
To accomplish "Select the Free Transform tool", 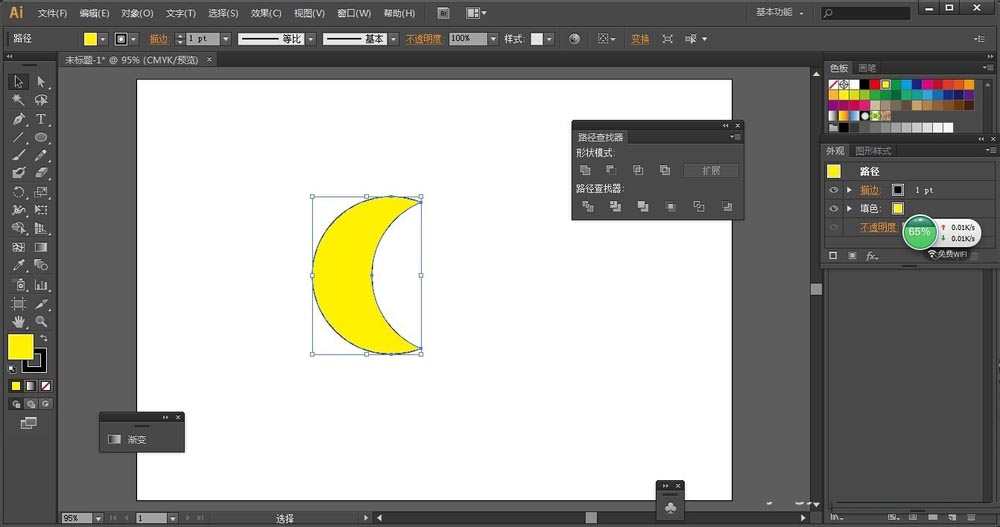I will pos(41,210).
